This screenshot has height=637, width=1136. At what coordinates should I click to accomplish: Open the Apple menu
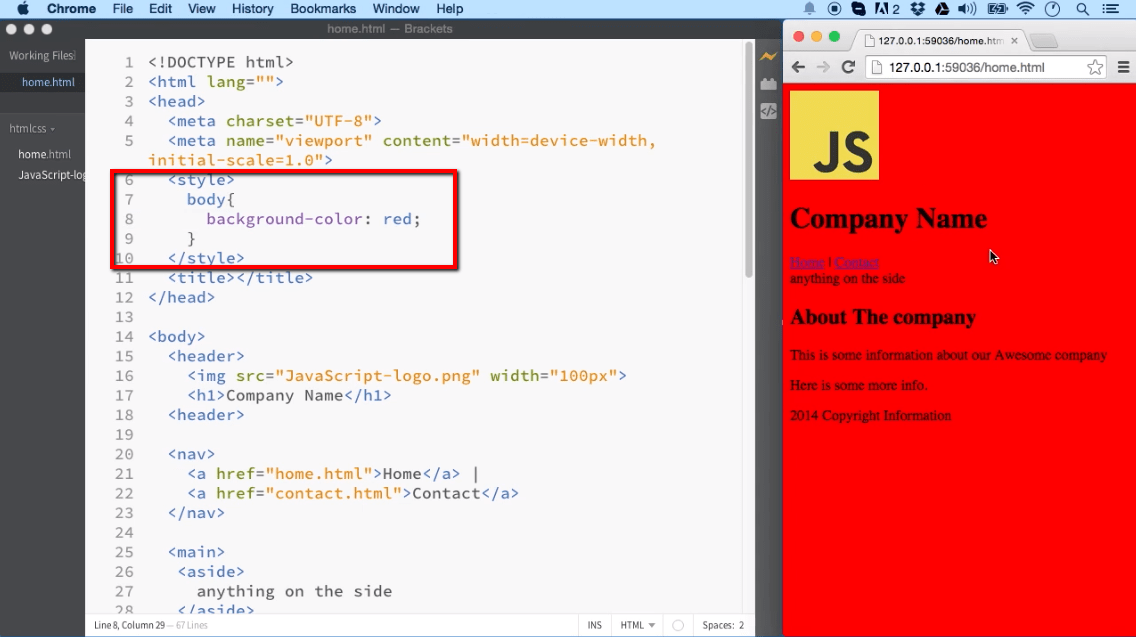pyautogui.click(x=22, y=9)
